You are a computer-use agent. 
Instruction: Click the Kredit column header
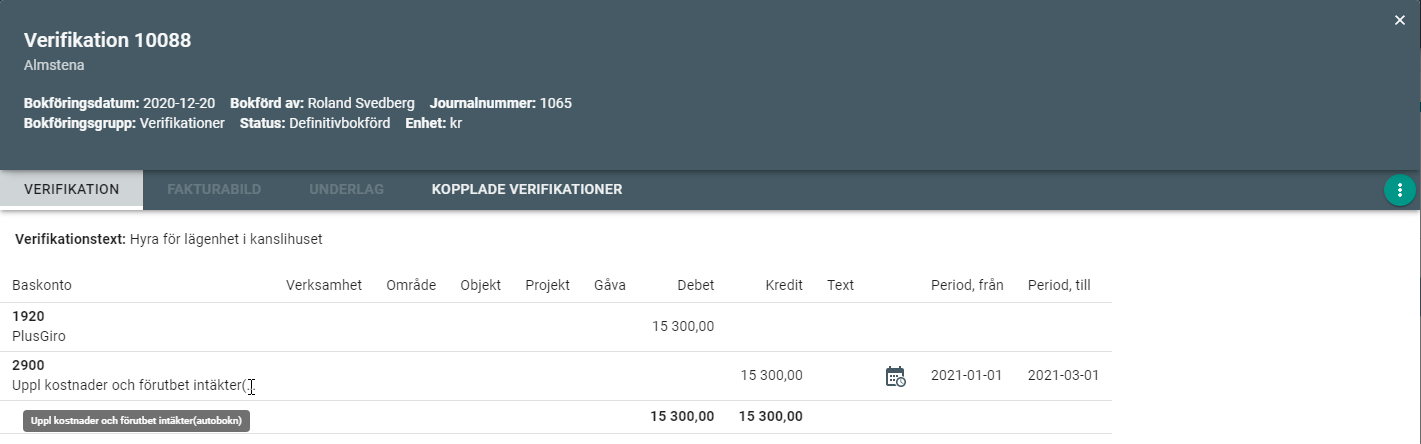[x=784, y=285]
